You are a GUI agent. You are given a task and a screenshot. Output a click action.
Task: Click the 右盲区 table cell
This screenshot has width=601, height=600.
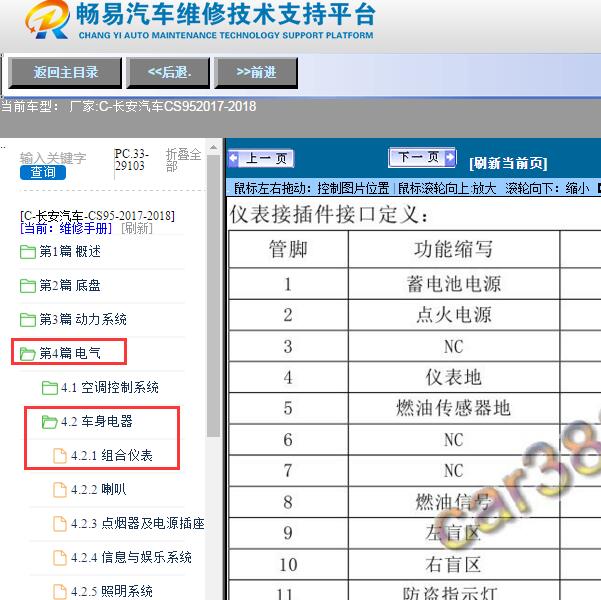pyautogui.click(x=454, y=564)
